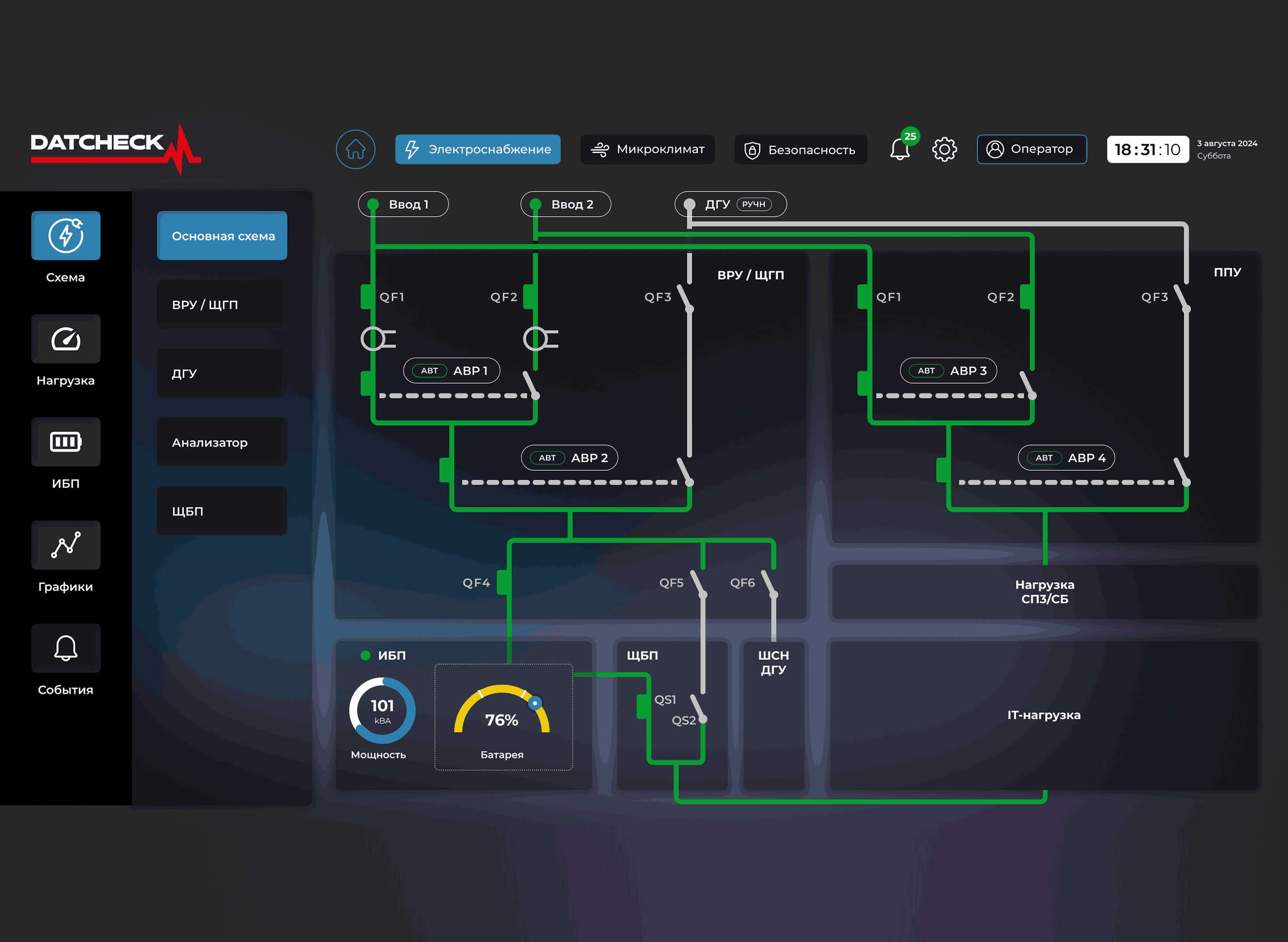Screen dimensions: 1288x942
Task: Toggle the ABT mode on АВР 1
Action: point(430,371)
